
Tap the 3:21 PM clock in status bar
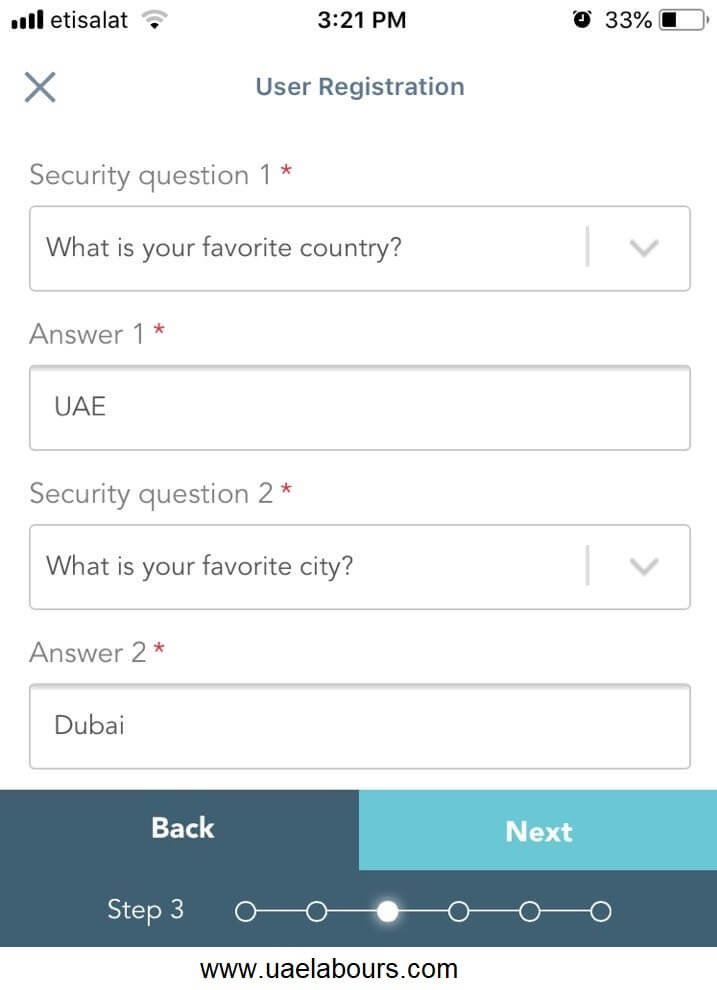tap(362, 20)
